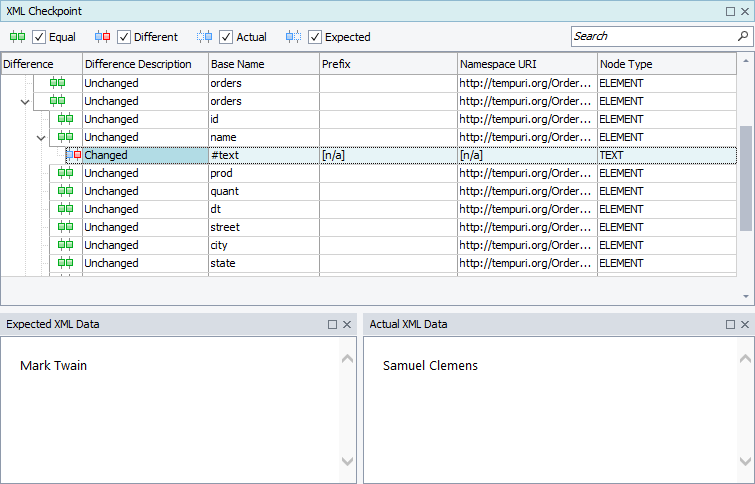Click the Actual filter icon in toolbar
Viewport: 755px width, 484px height.
(x=205, y=37)
